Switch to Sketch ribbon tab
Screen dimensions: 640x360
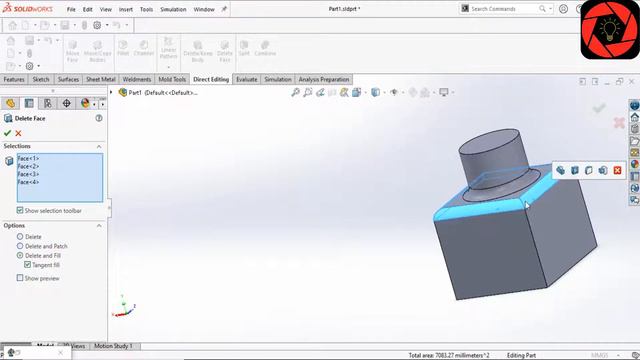[x=41, y=79]
